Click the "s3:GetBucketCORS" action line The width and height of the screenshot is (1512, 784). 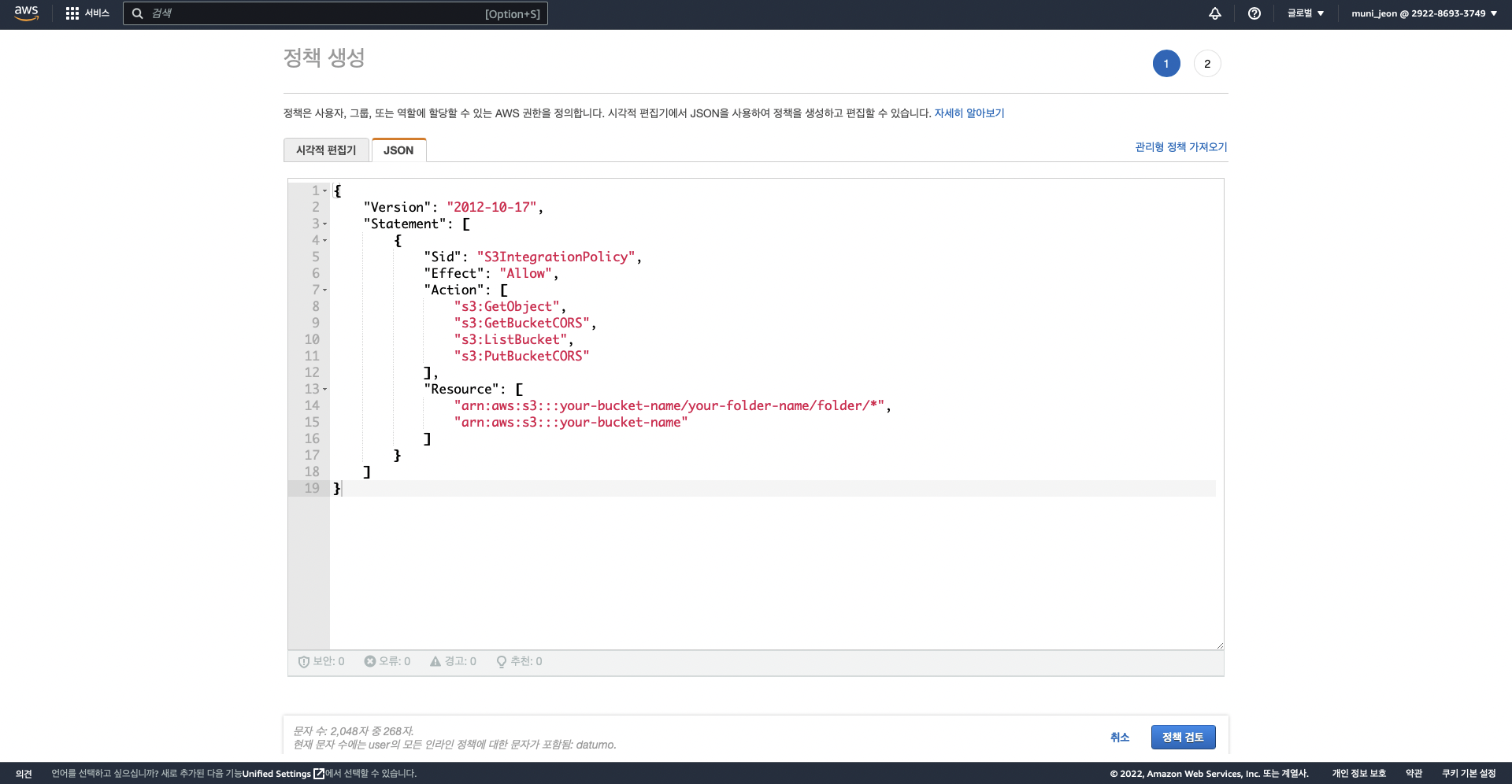click(x=521, y=323)
